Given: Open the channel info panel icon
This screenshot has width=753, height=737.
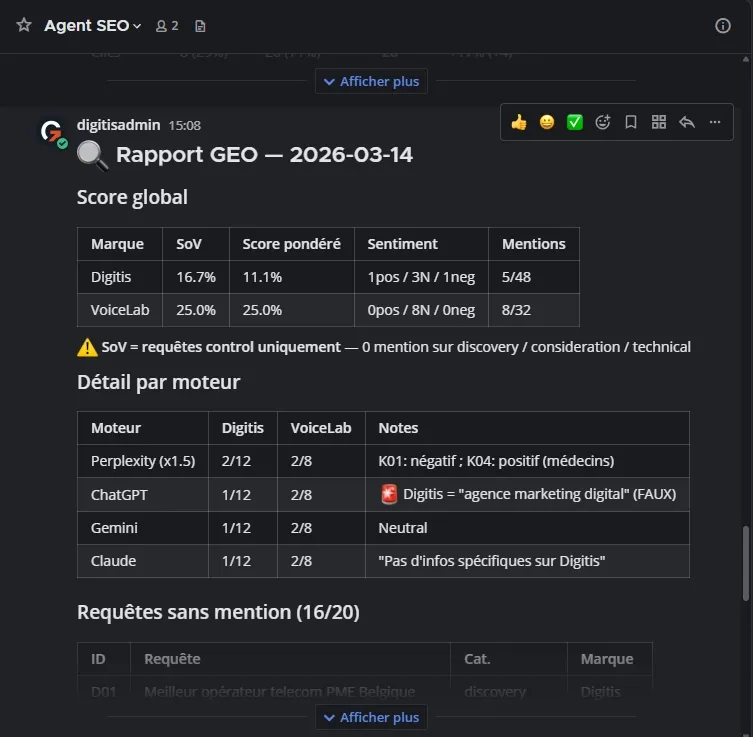Looking at the screenshot, I should (723, 26).
